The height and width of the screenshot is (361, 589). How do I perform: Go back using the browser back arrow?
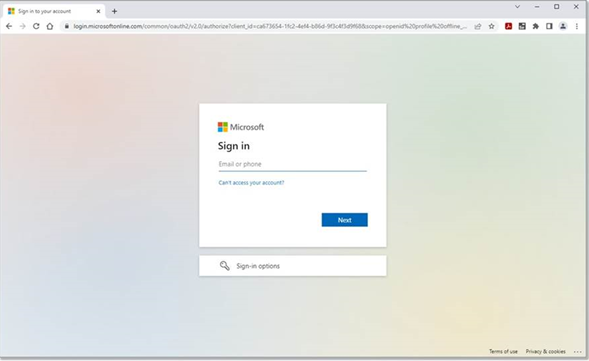[9, 26]
